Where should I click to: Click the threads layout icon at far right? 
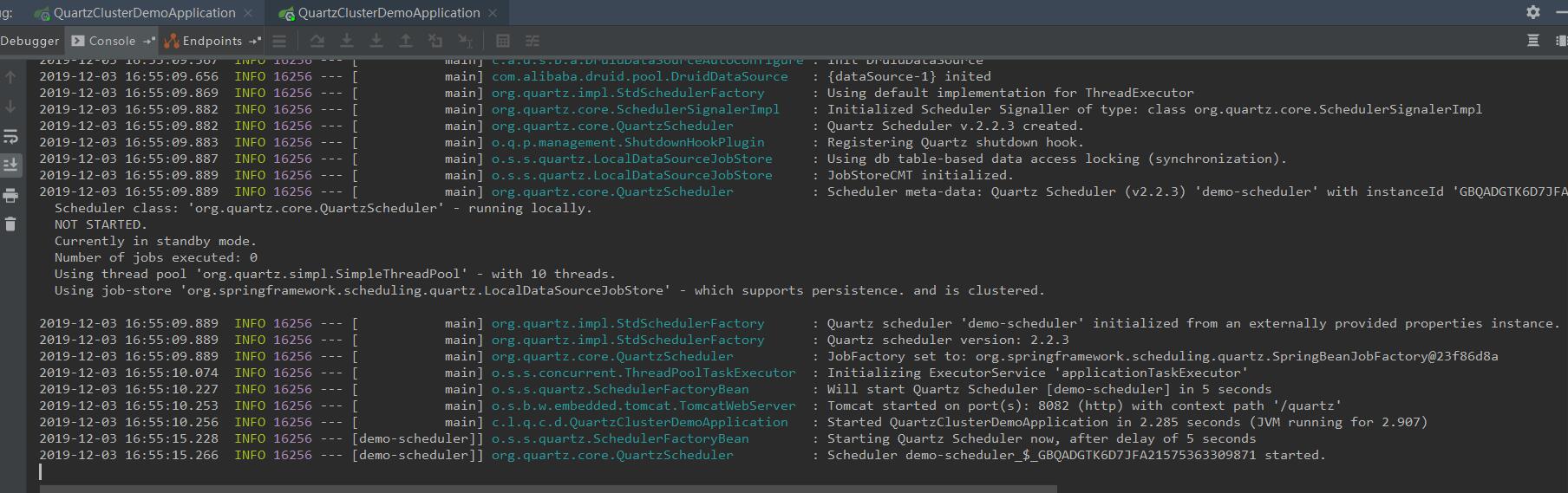click(1562, 41)
